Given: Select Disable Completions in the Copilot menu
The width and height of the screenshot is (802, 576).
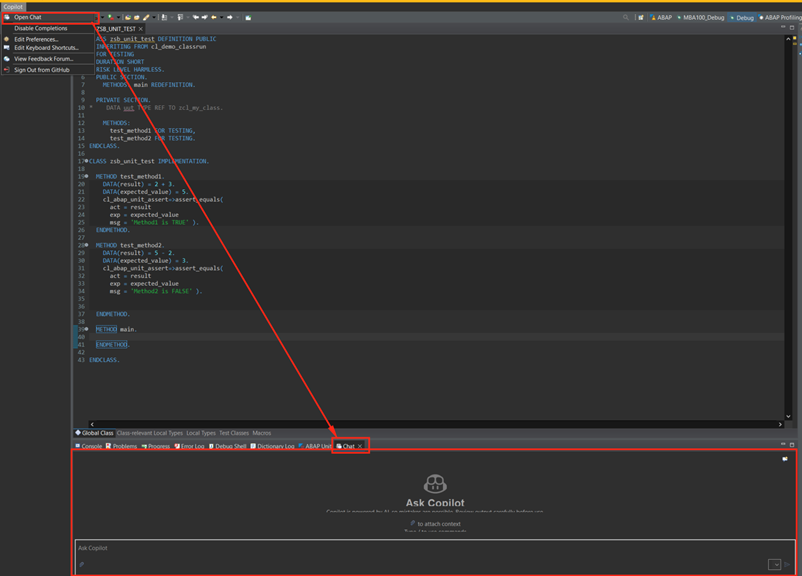Looking at the screenshot, I should coord(49,28).
